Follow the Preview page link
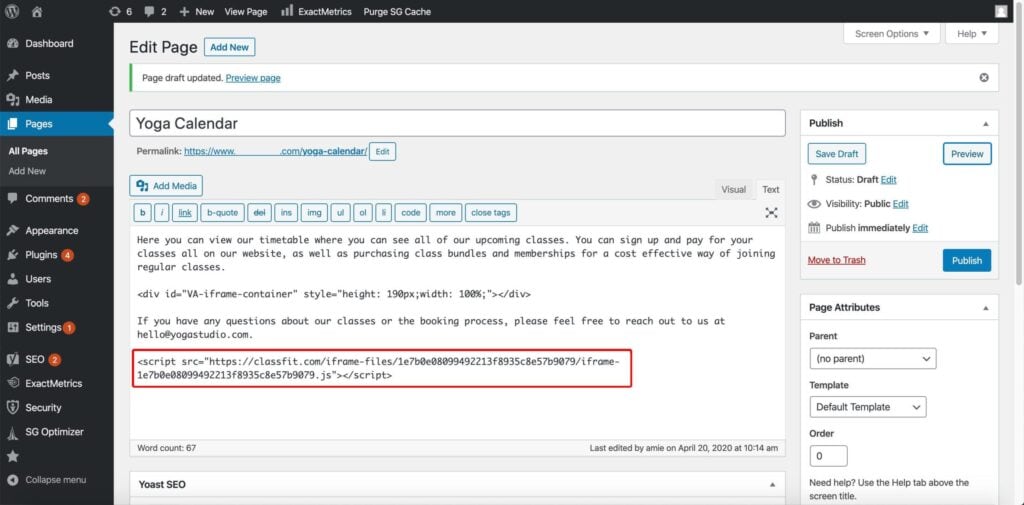This screenshot has width=1024, height=505. [x=253, y=78]
